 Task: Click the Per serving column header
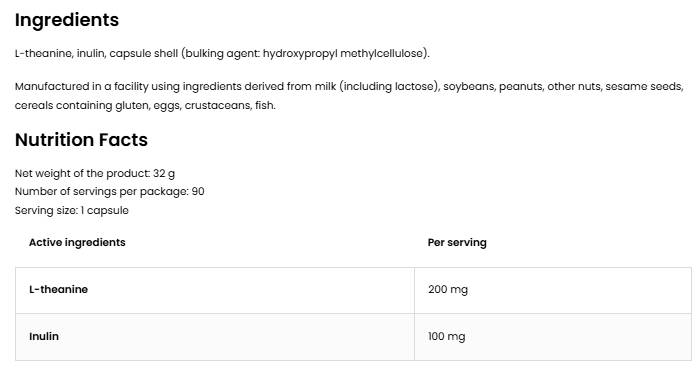click(457, 243)
